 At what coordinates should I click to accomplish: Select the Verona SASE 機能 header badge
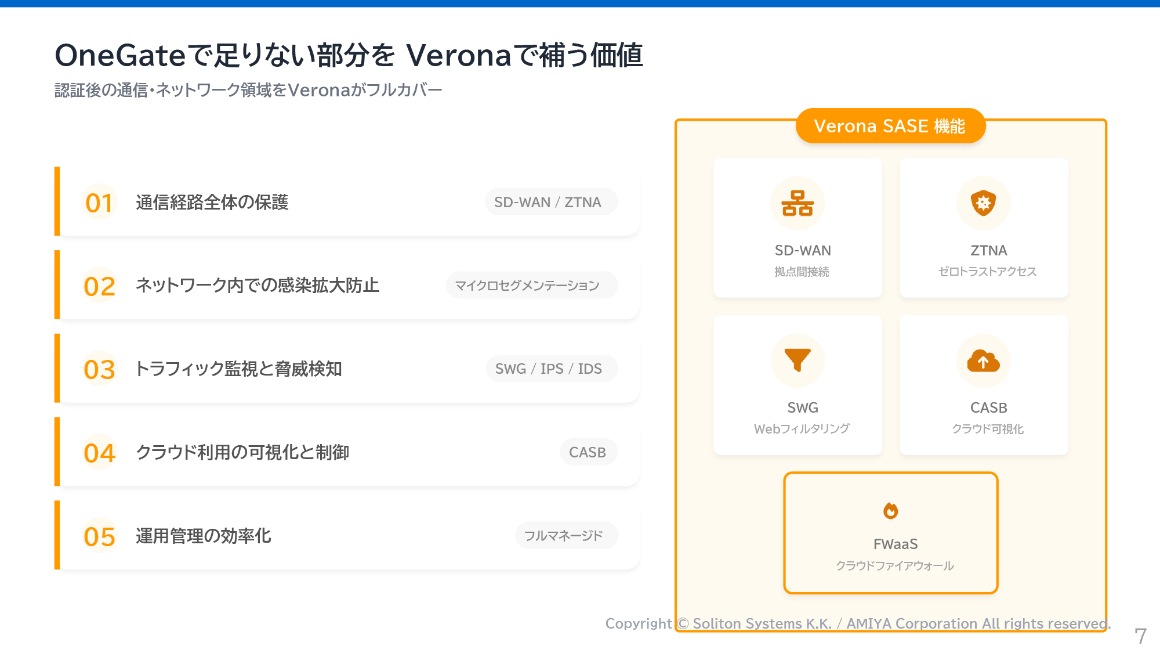pyautogui.click(x=890, y=126)
